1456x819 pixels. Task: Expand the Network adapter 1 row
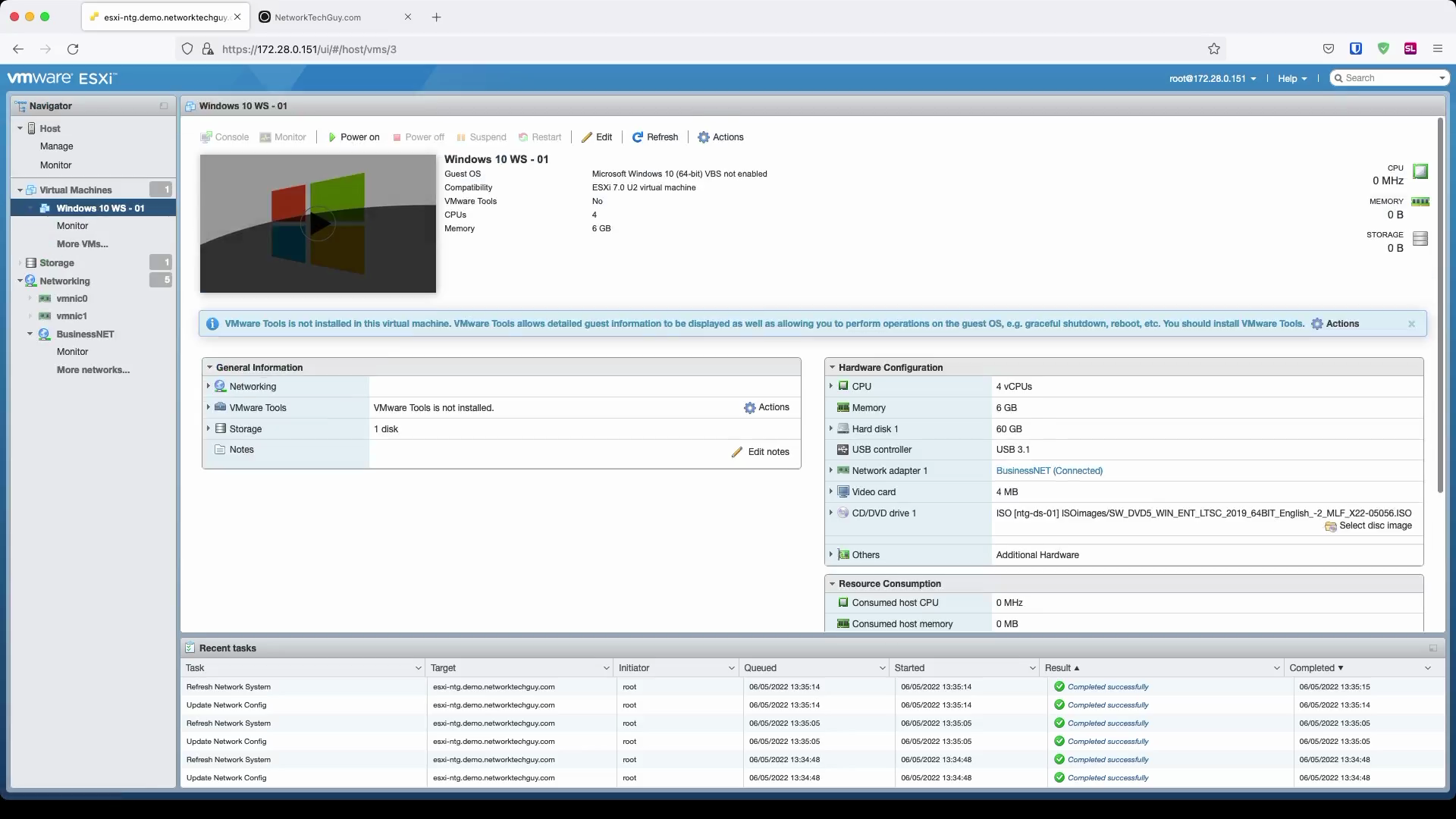click(x=831, y=471)
